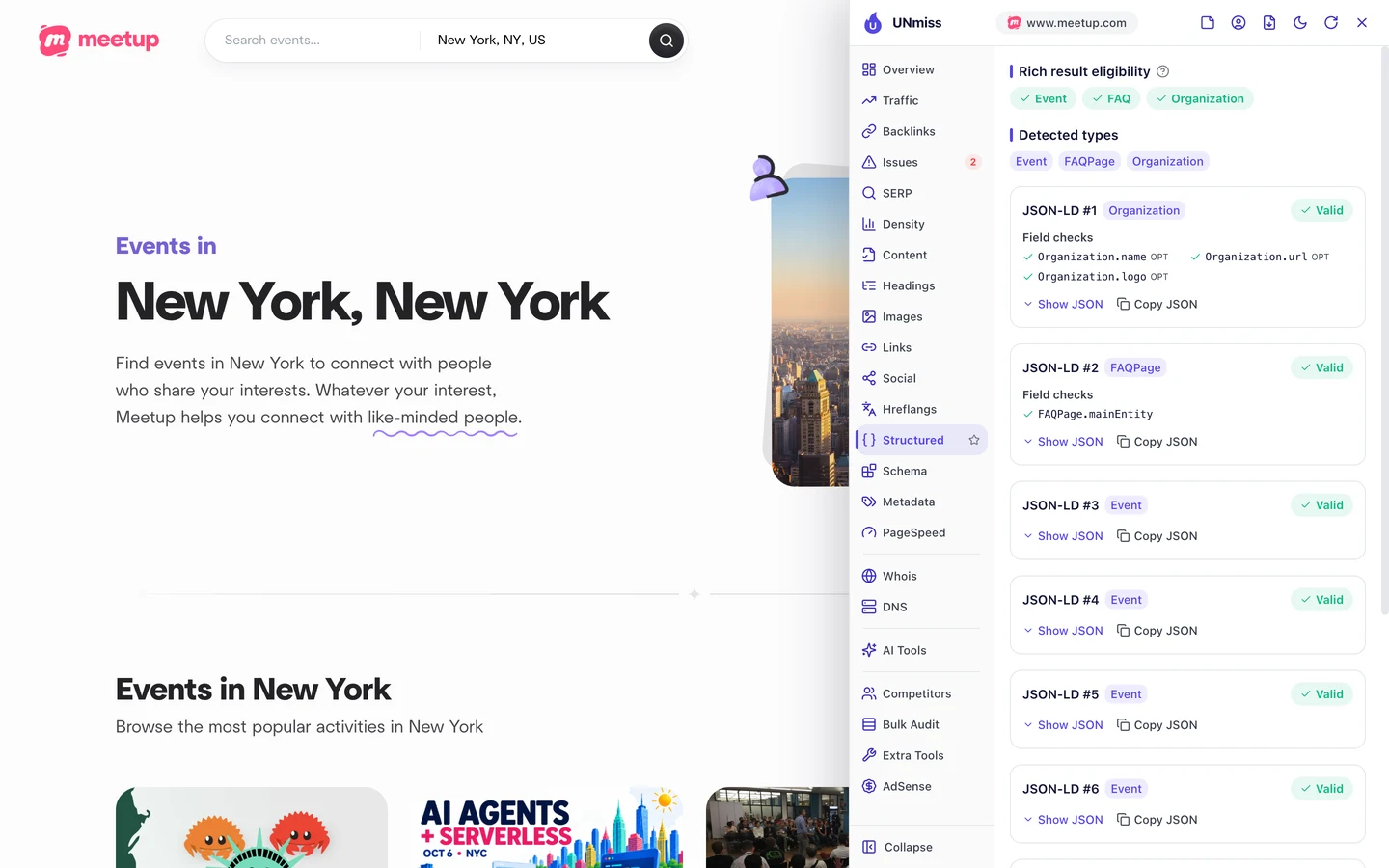This screenshot has width=1389, height=868.
Task: Select Images in the sidebar
Action: 921,316
